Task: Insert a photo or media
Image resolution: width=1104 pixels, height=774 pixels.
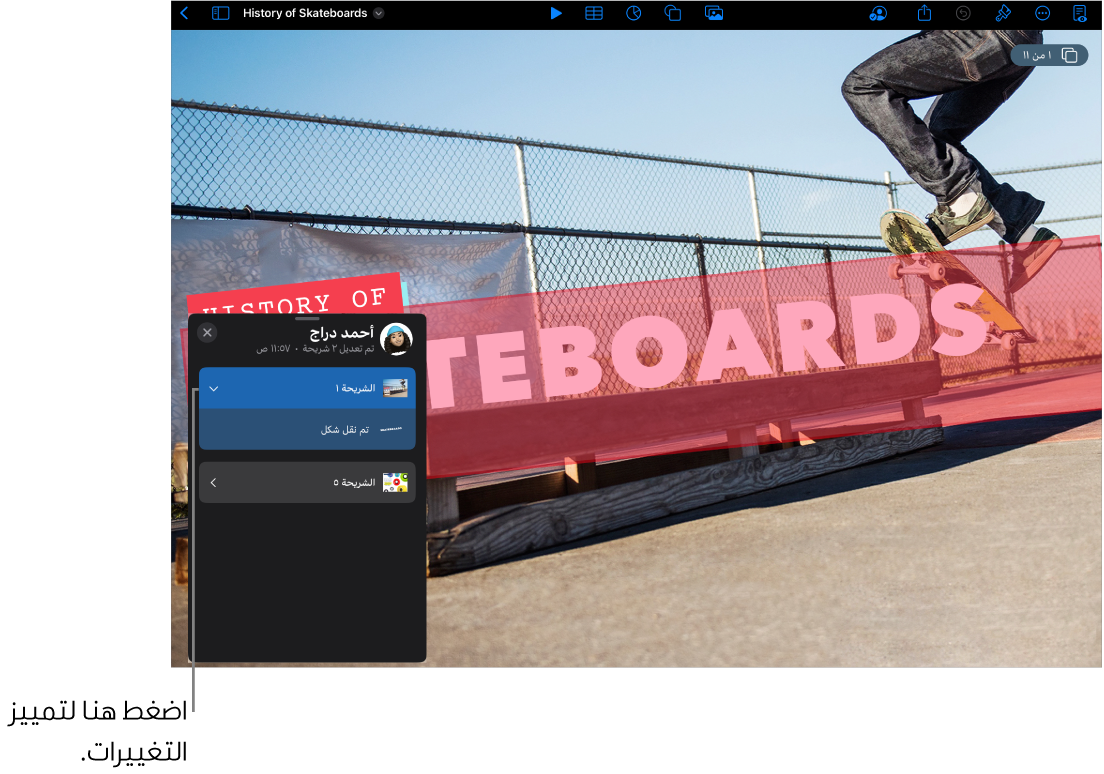Action: [714, 13]
